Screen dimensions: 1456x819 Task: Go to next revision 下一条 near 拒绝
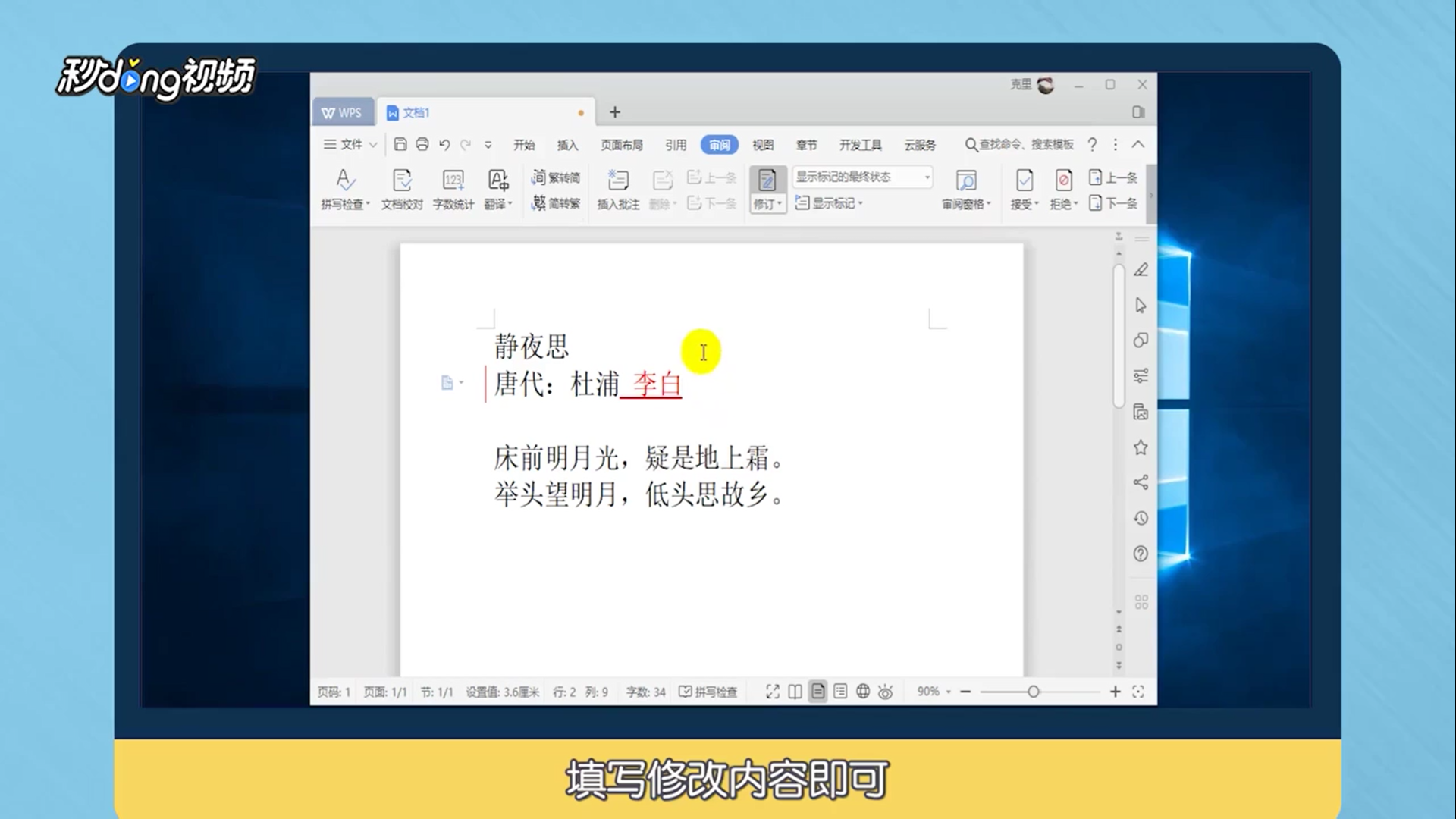click(x=1113, y=202)
